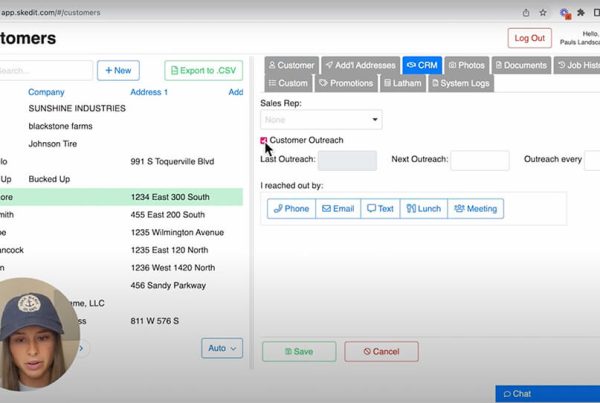
Task: Bookmark this page with the star icon
Action: 543,13
